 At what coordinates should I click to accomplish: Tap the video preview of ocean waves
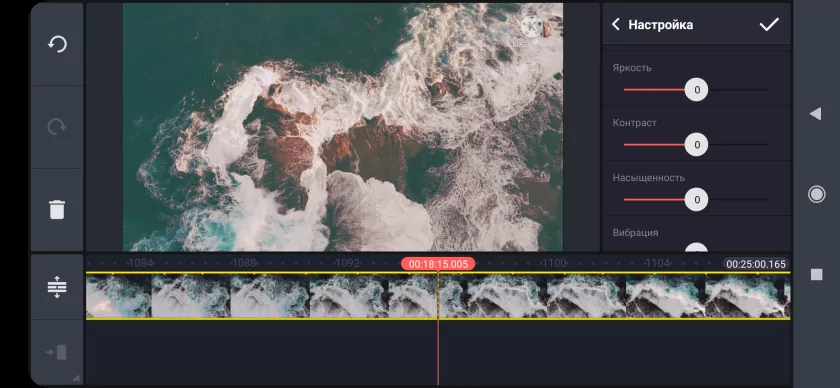pyautogui.click(x=343, y=127)
